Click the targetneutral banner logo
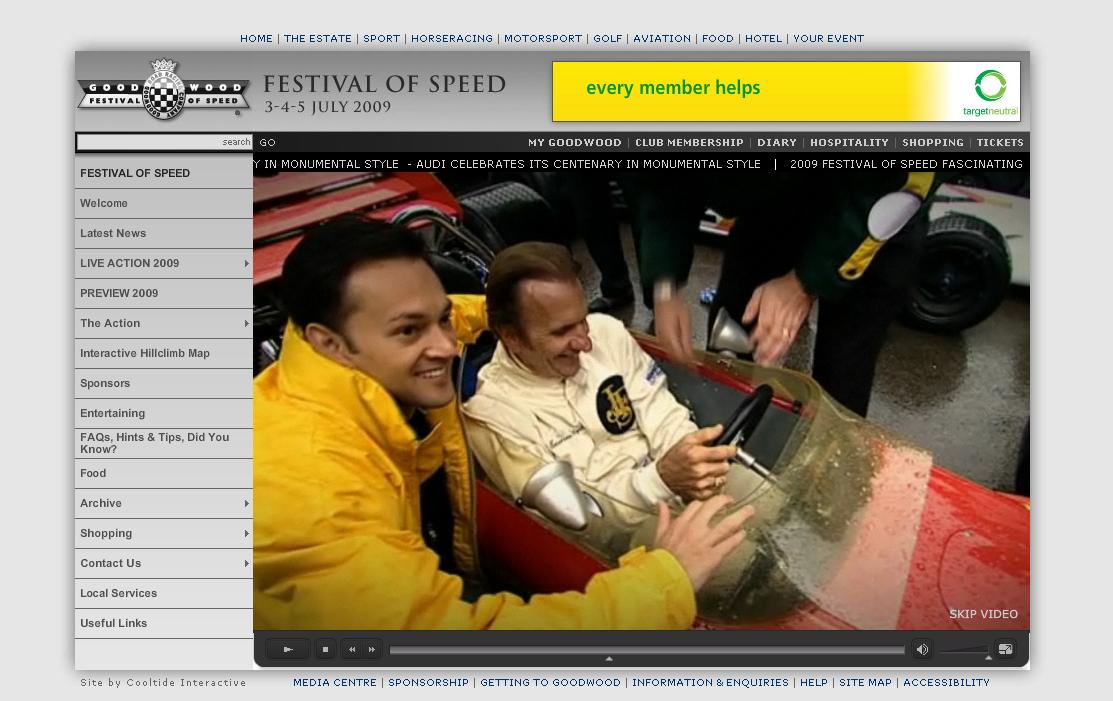Image resolution: width=1113 pixels, height=701 pixels. pos(990,92)
